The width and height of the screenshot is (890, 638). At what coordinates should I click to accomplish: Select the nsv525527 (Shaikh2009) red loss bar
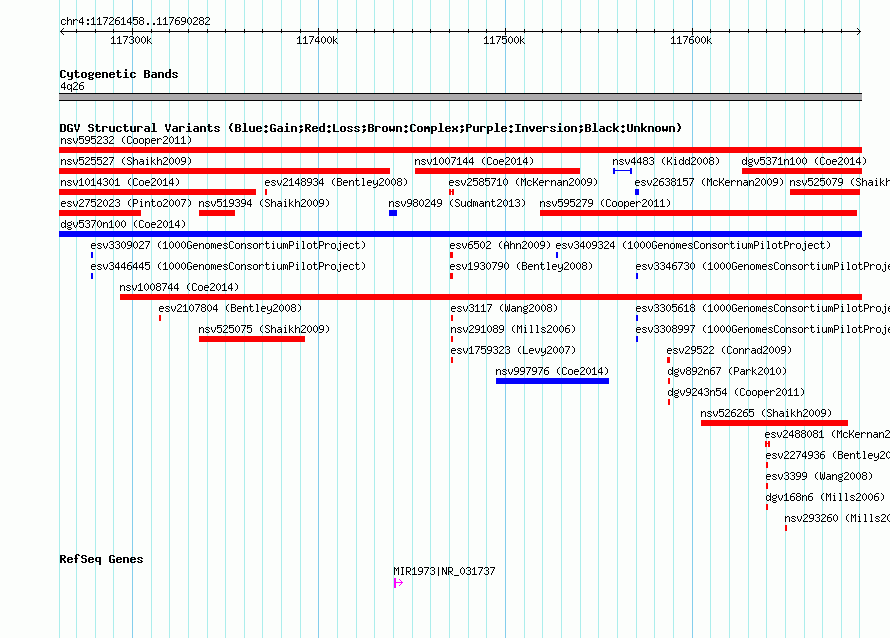(x=225, y=171)
